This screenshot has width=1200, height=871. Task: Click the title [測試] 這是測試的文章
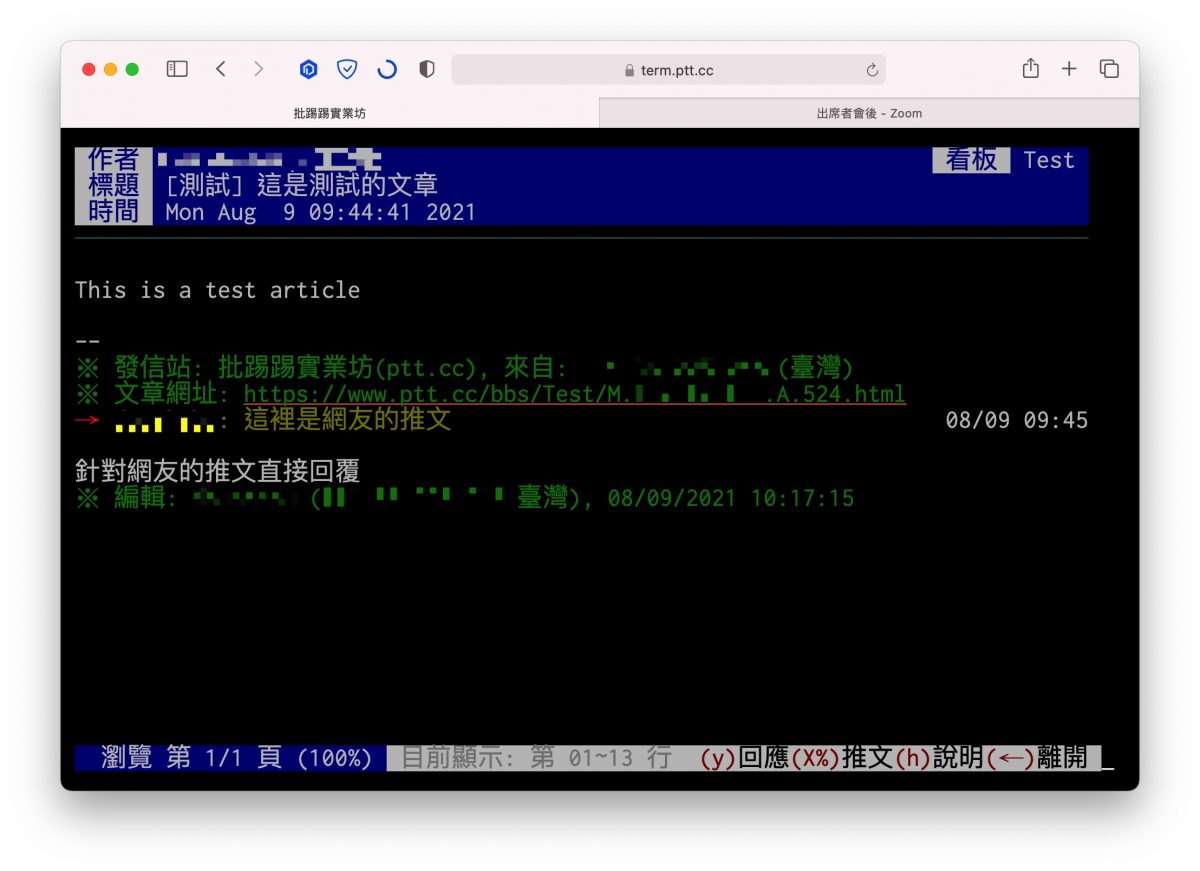302,186
